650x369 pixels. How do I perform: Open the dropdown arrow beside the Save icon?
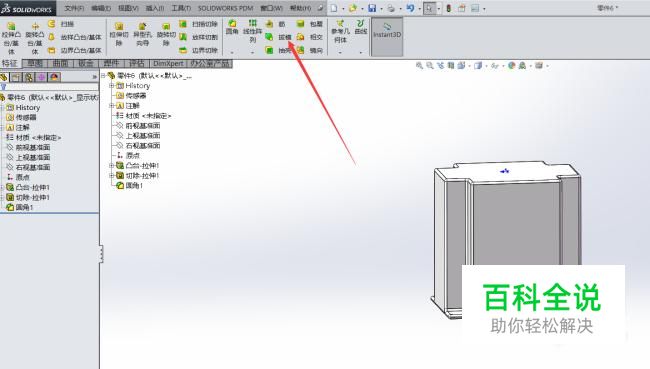coord(381,9)
